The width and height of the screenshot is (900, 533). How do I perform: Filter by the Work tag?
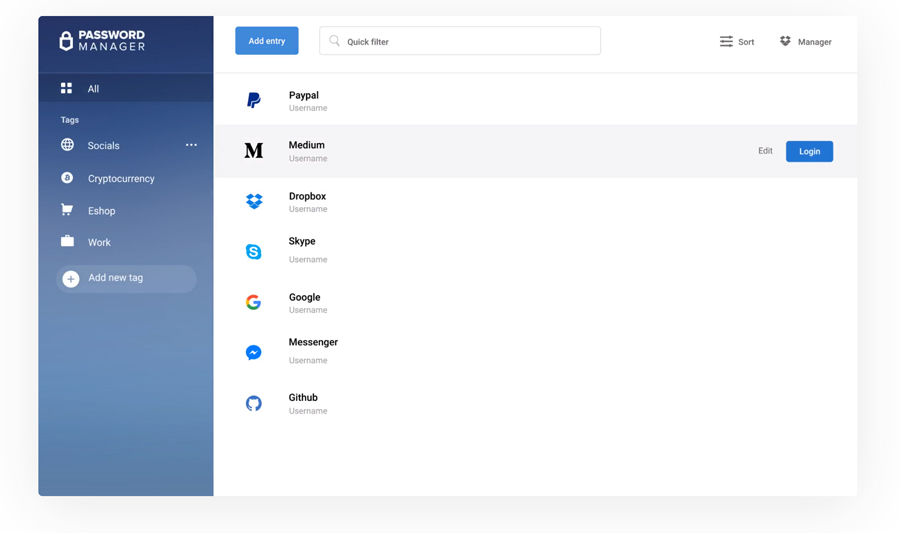coord(99,242)
